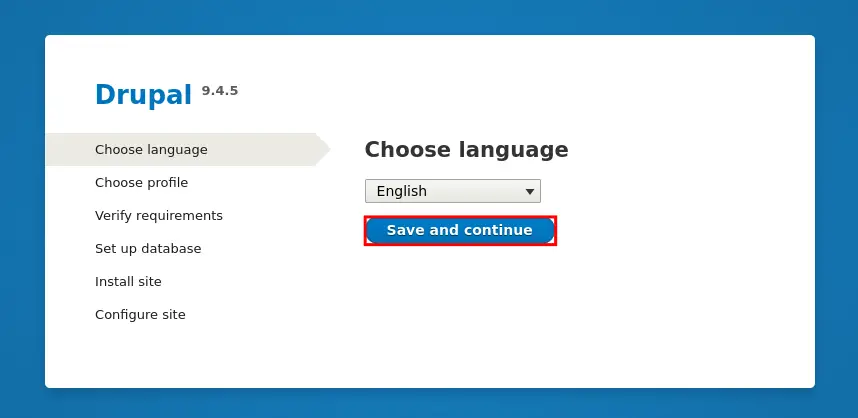The height and width of the screenshot is (418, 858).
Task: Click the blue strip below the installer card
Action: pos(429,403)
